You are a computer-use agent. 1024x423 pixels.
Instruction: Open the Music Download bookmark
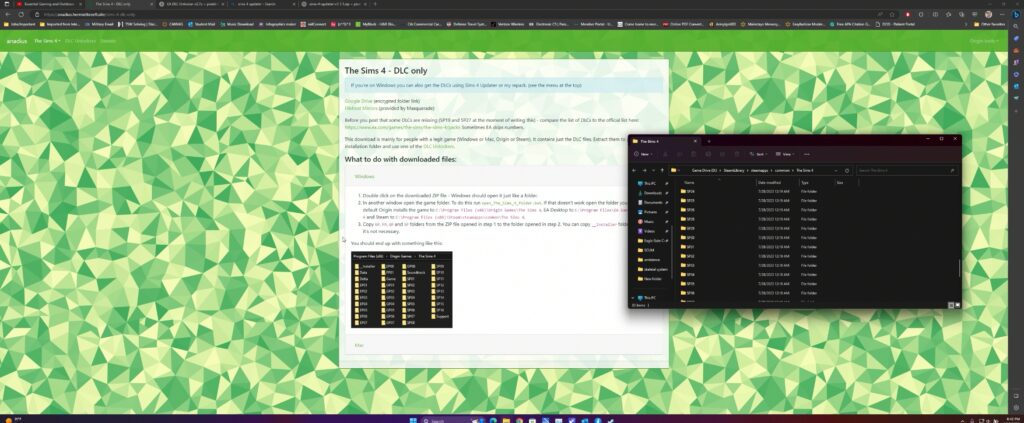tap(238, 24)
